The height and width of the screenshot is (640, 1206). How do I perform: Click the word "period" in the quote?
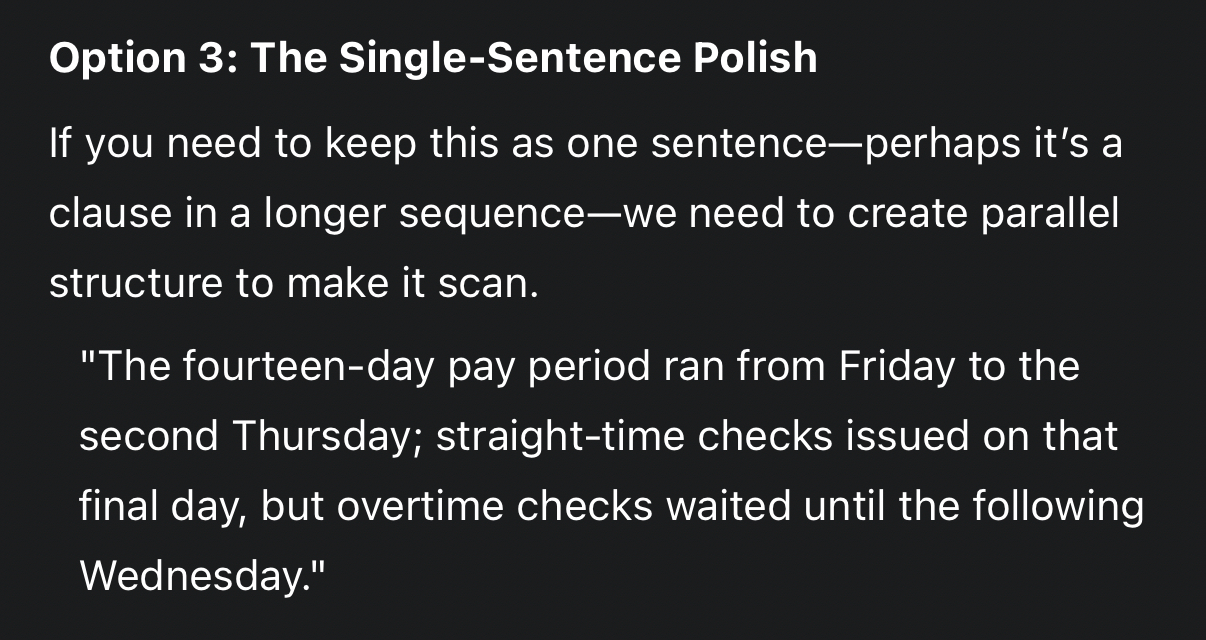588,368
